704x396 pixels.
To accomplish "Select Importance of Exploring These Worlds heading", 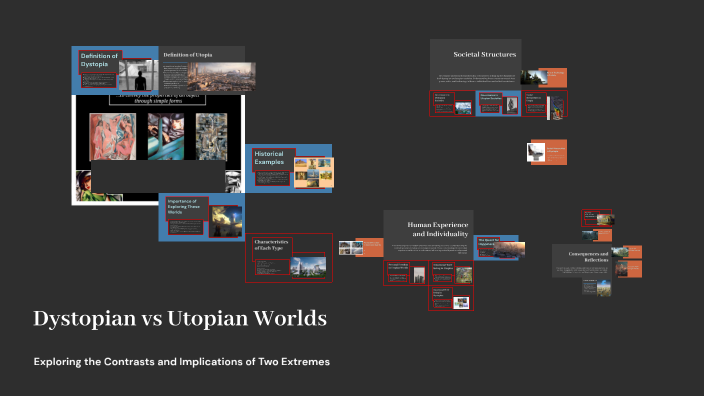I will pyautogui.click(x=184, y=207).
